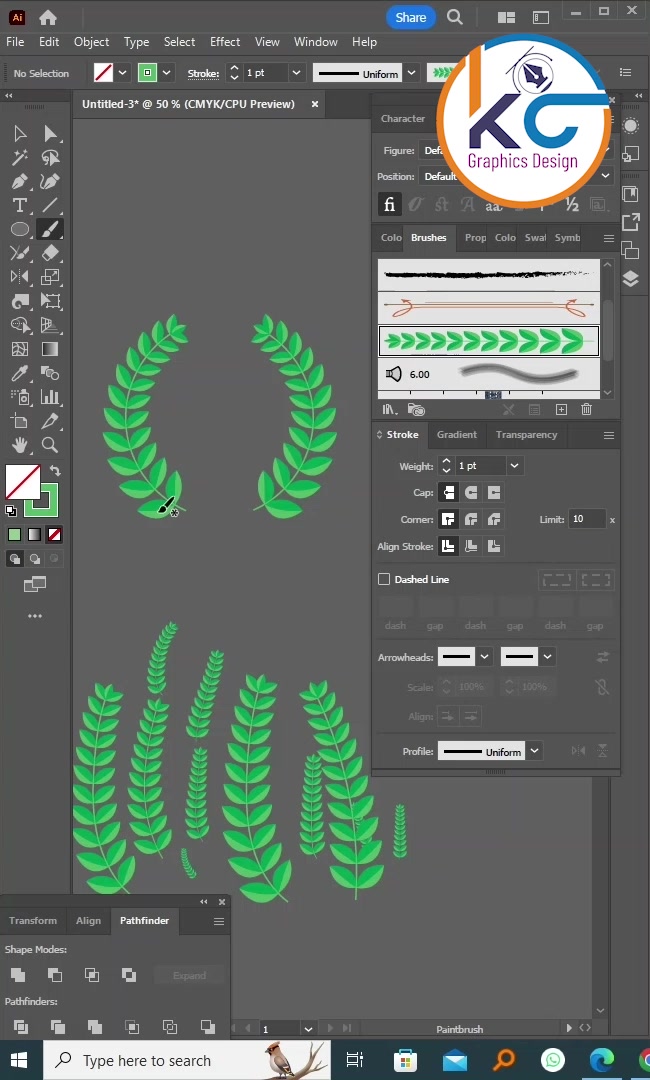Select the Column Graph tool
The image size is (650, 1080).
[50, 397]
